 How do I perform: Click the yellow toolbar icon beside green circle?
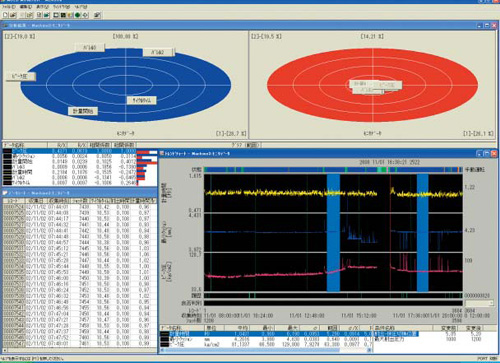(x=70, y=15)
